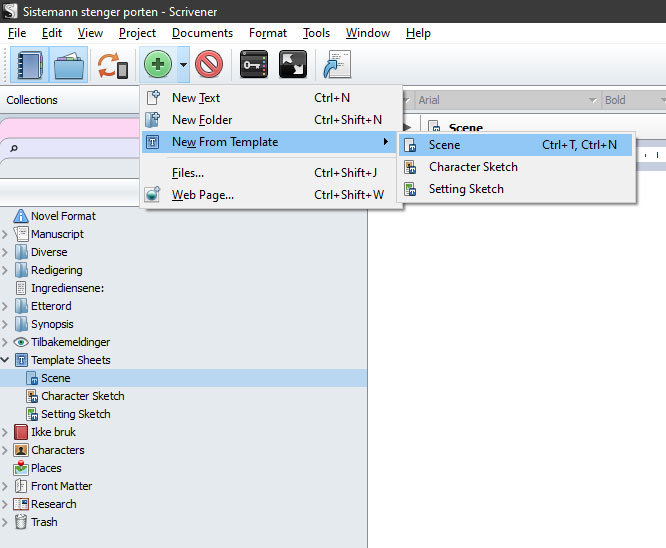Select Character Sketch template in binder
Screen dimensions: 666x548
83,396
